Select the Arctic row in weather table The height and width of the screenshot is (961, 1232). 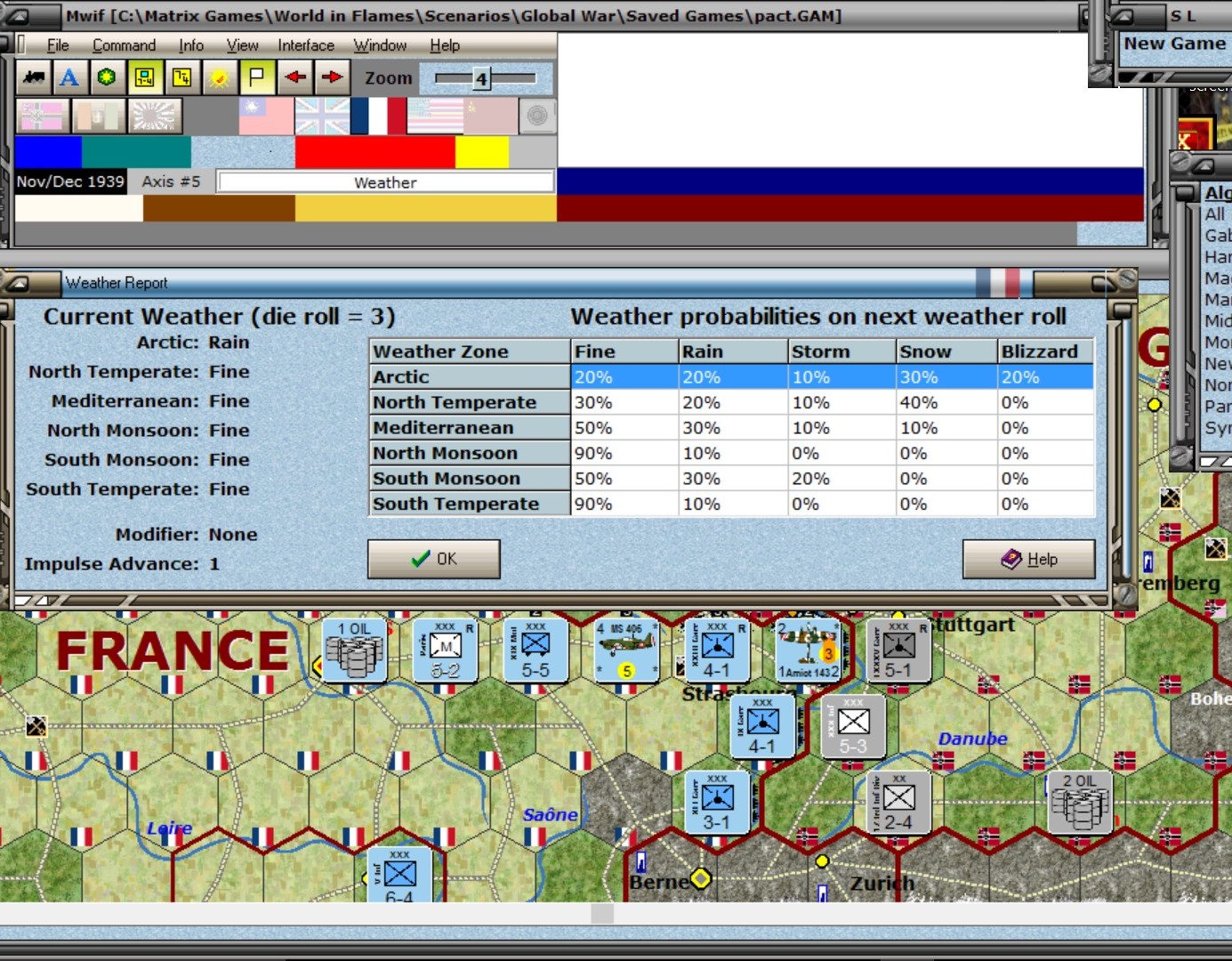point(731,377)
